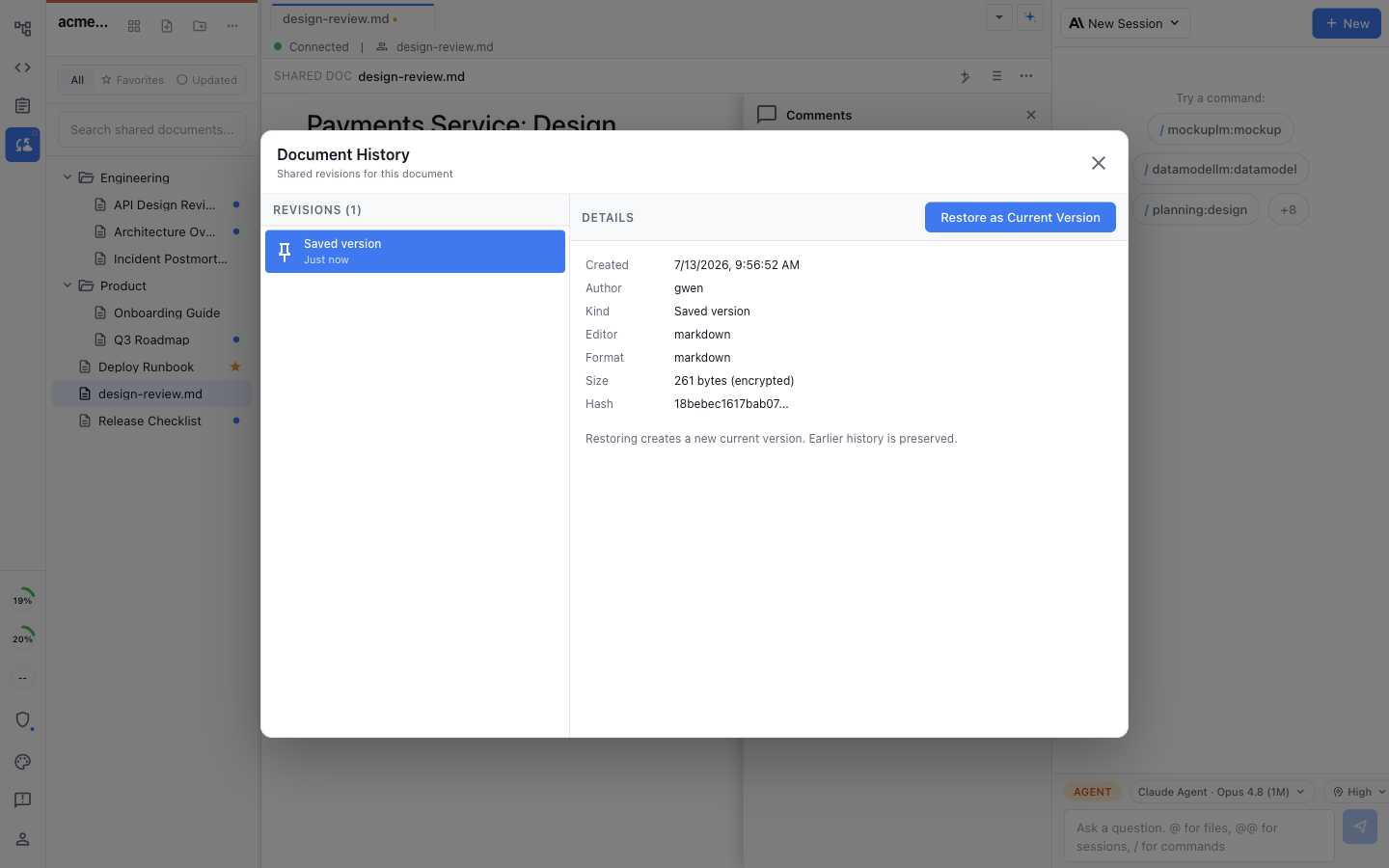Click the grid layout icon next to acme
This screenshot has width=1389, height=868.
[x=134, y=26]
